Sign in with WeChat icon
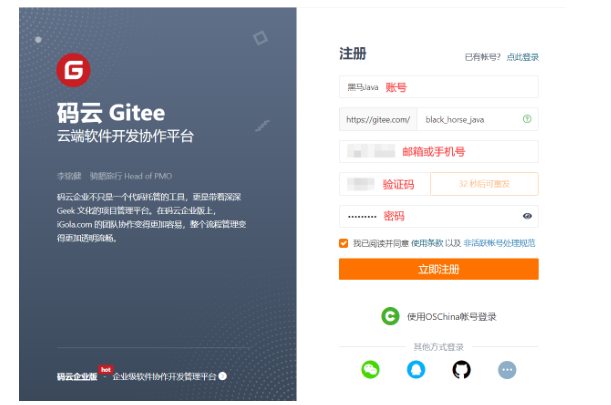This screenshot has width=611, height=405. (x=370, y=370)
